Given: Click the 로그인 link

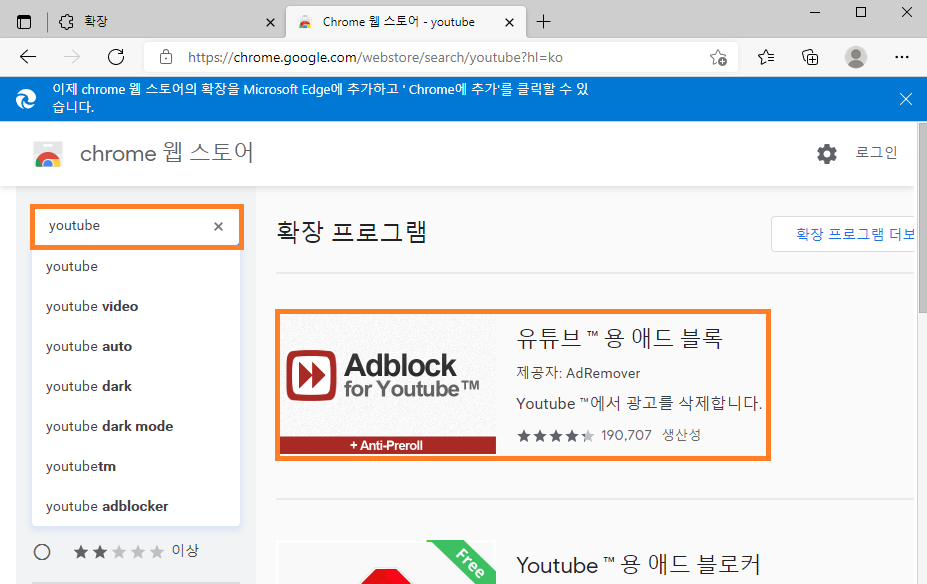Looking at the screenshot, I should click(876, 153).
